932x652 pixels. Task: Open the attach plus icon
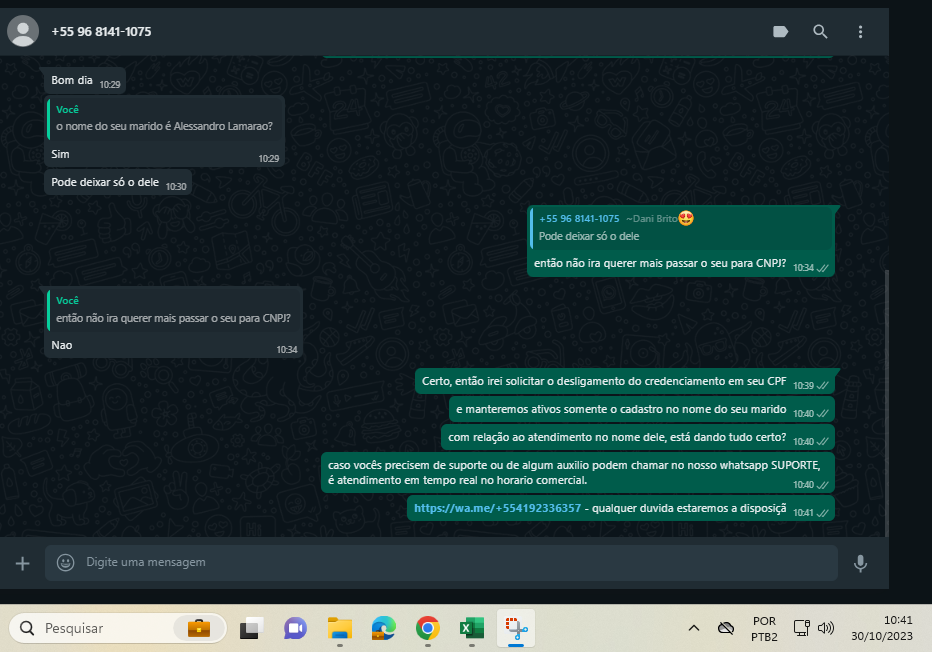point(22,563)
